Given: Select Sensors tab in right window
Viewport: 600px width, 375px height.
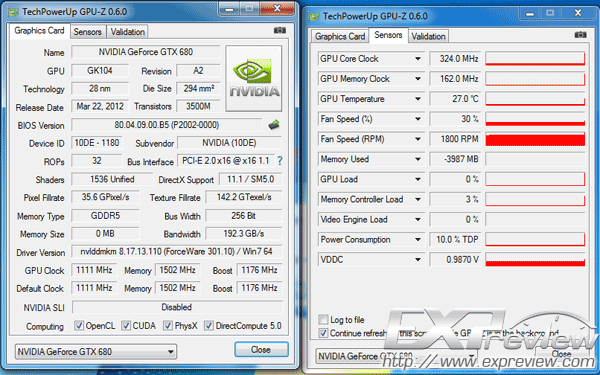Looking at the screenshot, I should (x=388, y=35).
